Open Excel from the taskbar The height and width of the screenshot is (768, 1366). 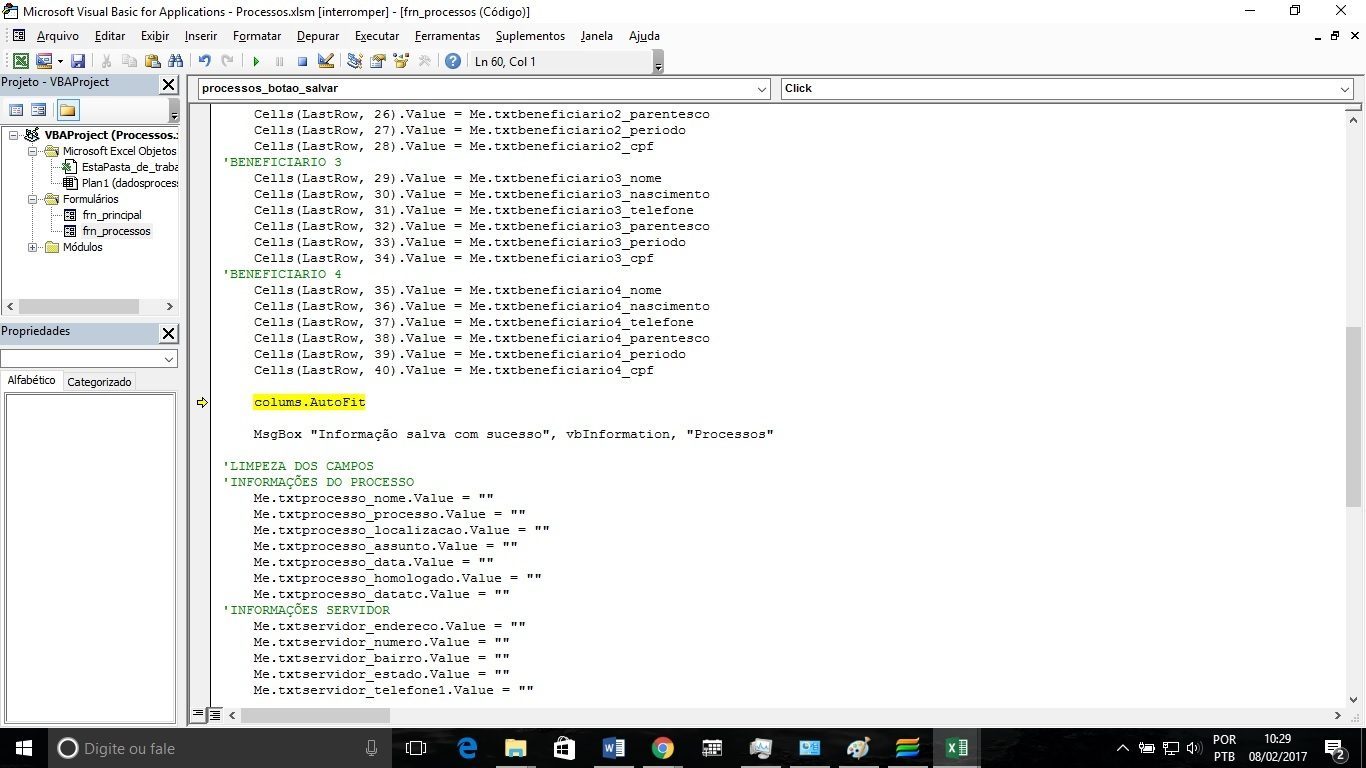click(x=956, y=748)
